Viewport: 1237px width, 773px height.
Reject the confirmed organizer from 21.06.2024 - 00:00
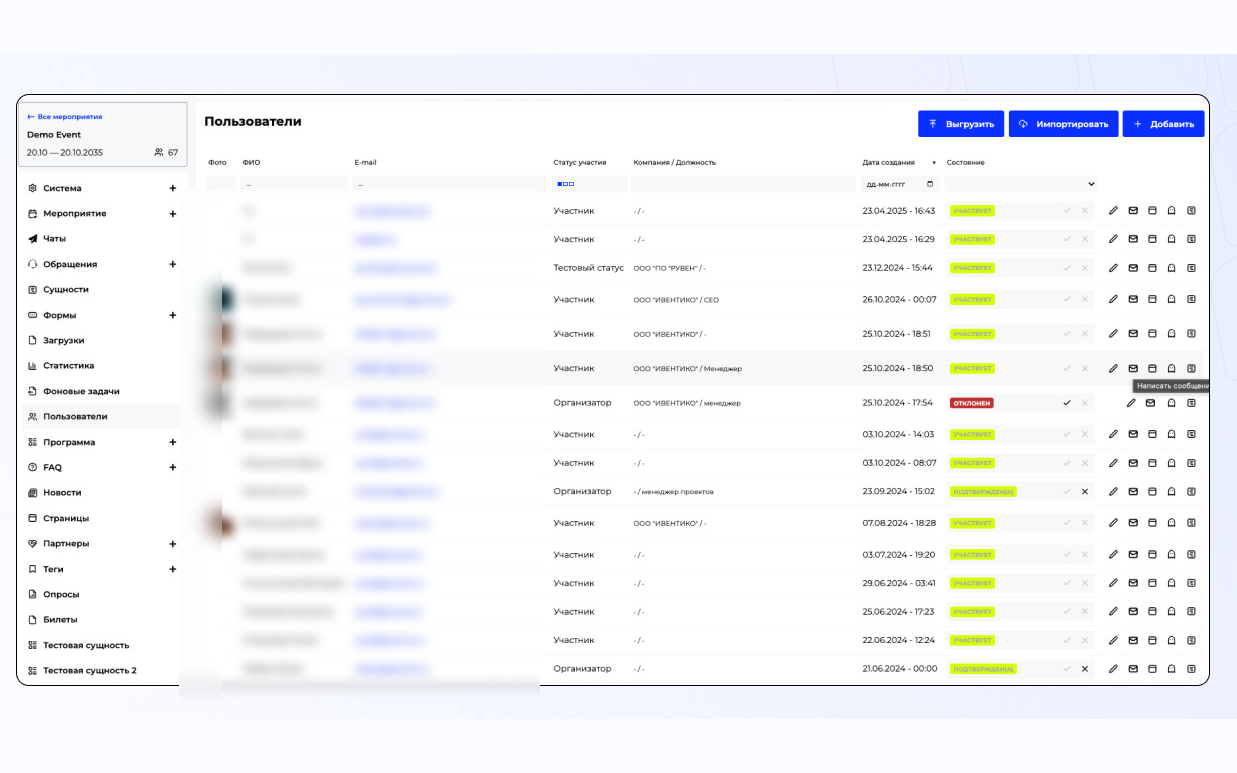pos(1085,668)
